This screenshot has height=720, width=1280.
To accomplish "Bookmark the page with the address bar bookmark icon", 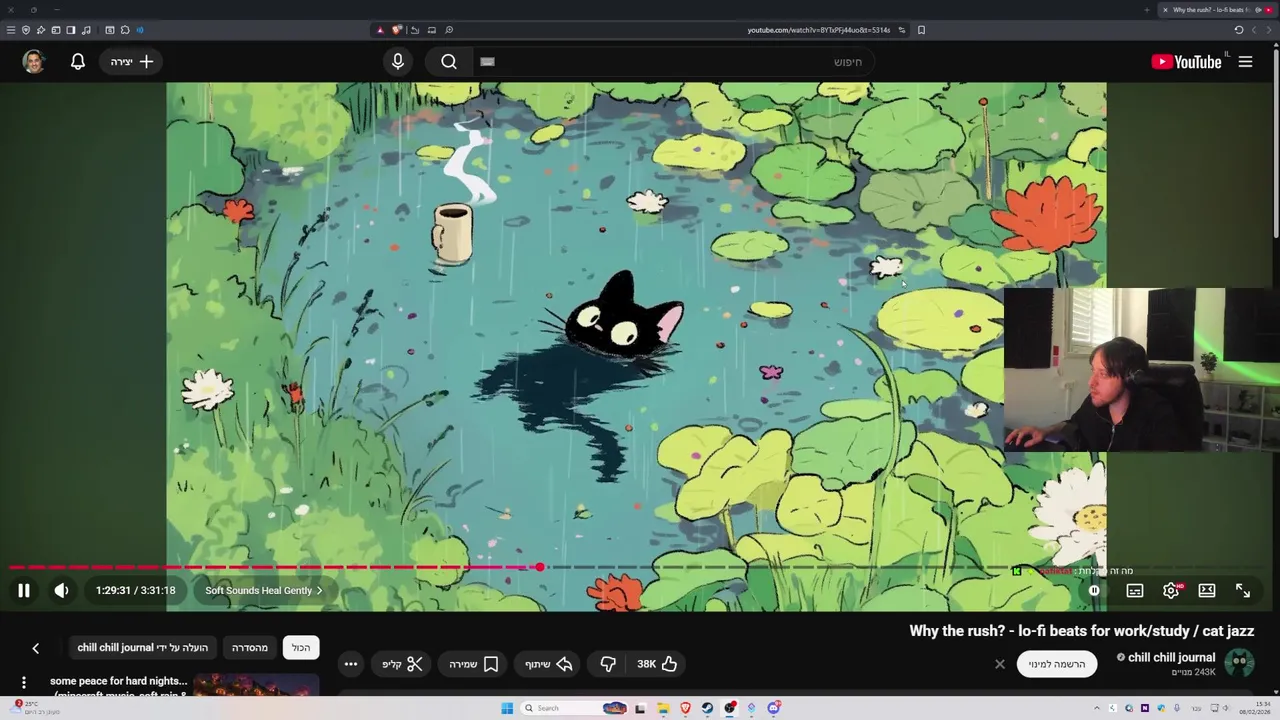I will point(921,30).
